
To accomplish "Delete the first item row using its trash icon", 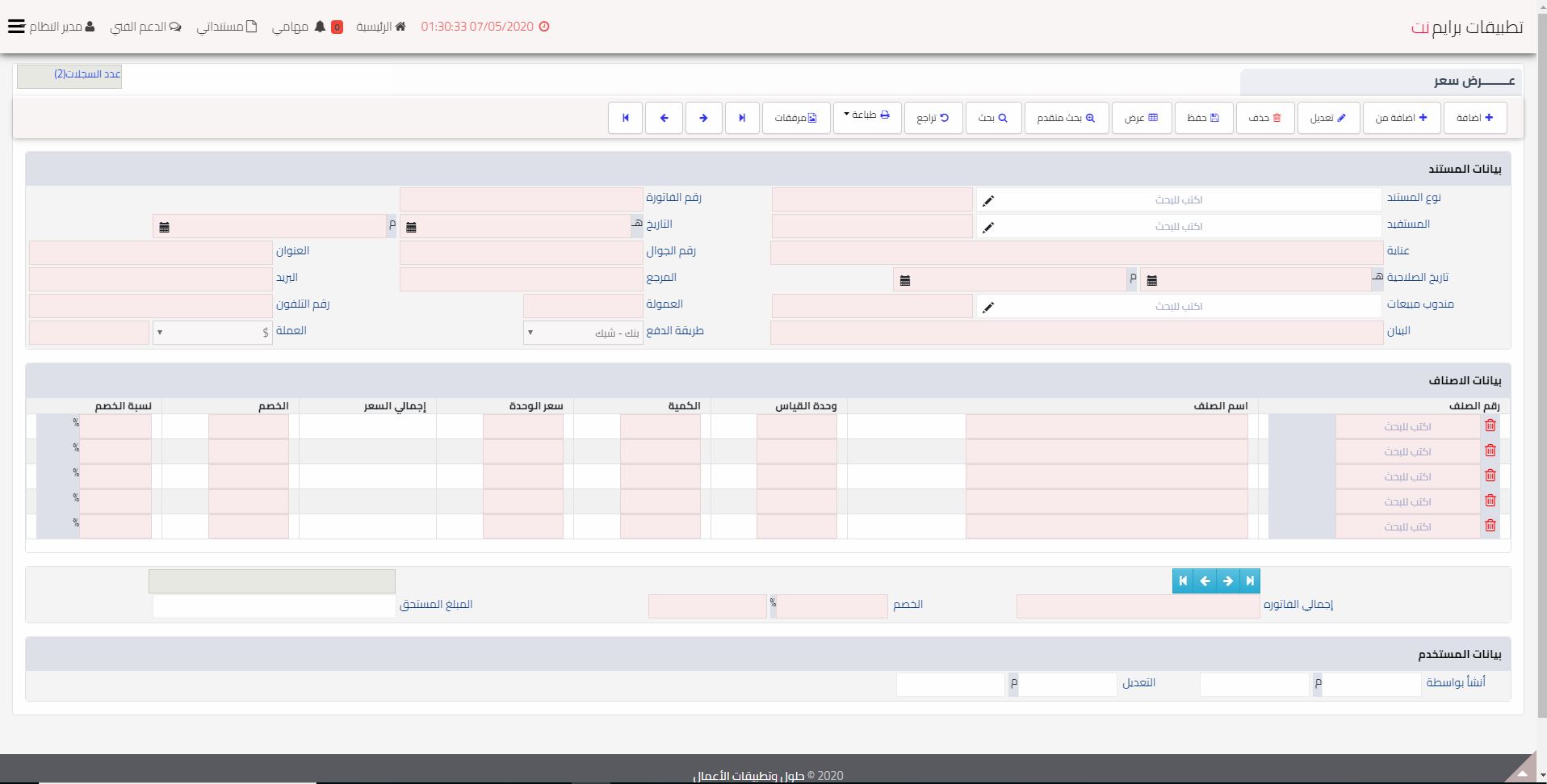I will pyautogui.click(x=1490, y=426).
